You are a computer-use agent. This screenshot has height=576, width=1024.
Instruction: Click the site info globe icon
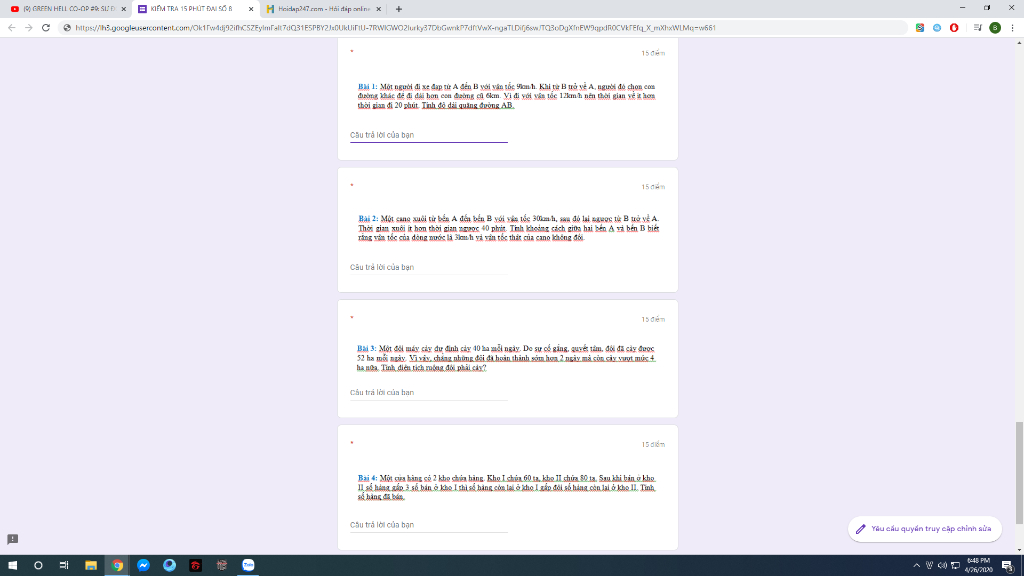(67, 27)
